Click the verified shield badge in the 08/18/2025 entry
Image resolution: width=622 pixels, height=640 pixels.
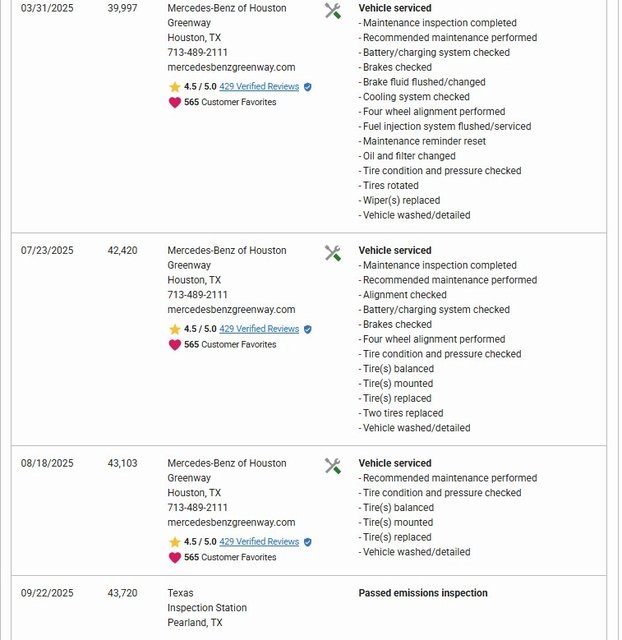(x=308, y=542)
